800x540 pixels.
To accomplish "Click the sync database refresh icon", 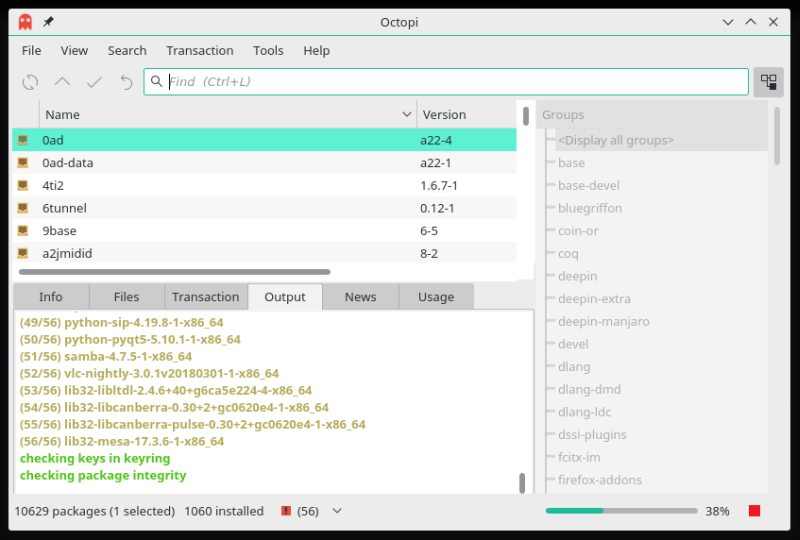I will (30, 82).
